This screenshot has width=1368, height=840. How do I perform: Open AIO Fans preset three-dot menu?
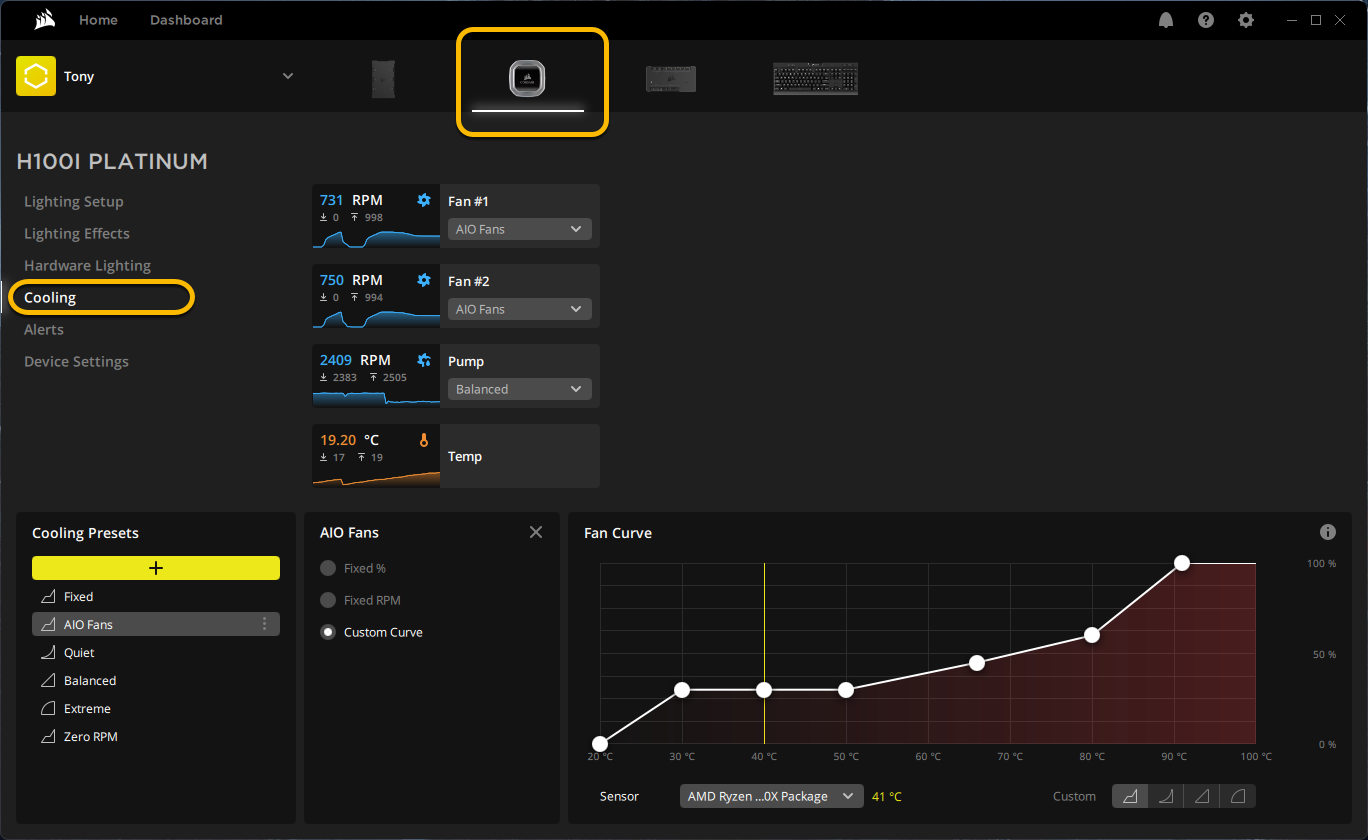point(265,624)
